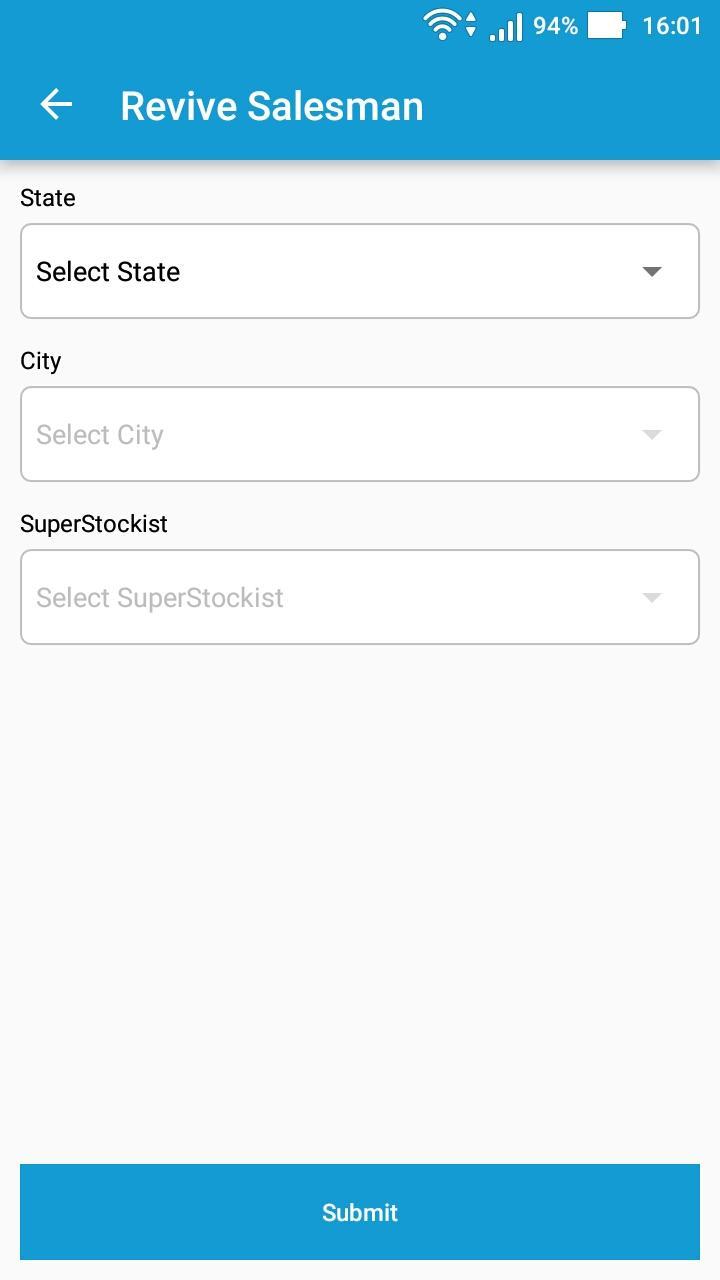Tap the Revive Salesman title

[x=272, y=106]
